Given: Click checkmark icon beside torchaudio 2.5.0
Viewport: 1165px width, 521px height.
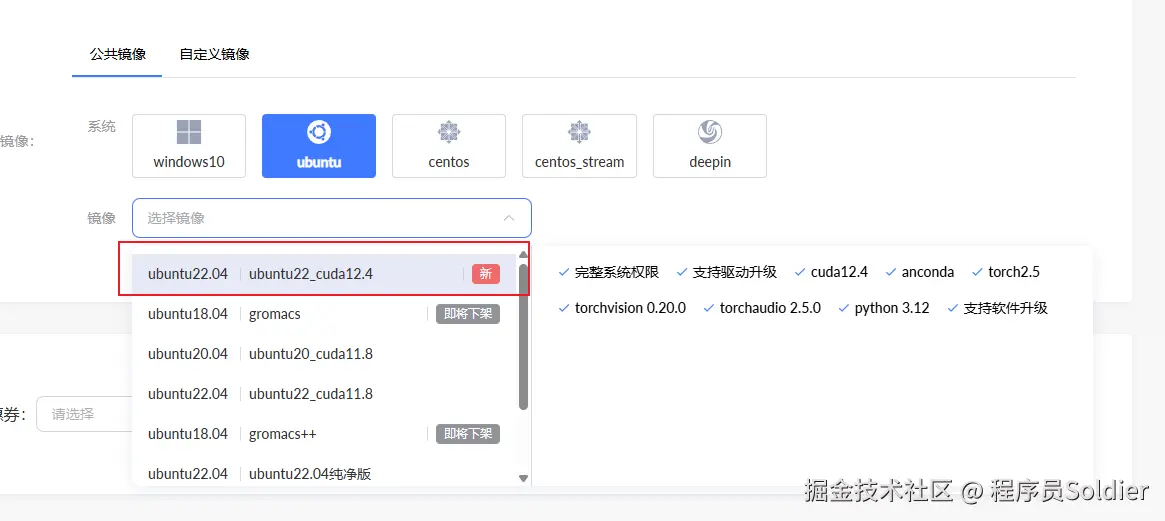Looking at the screenshot, I should (x=708, y=308).
